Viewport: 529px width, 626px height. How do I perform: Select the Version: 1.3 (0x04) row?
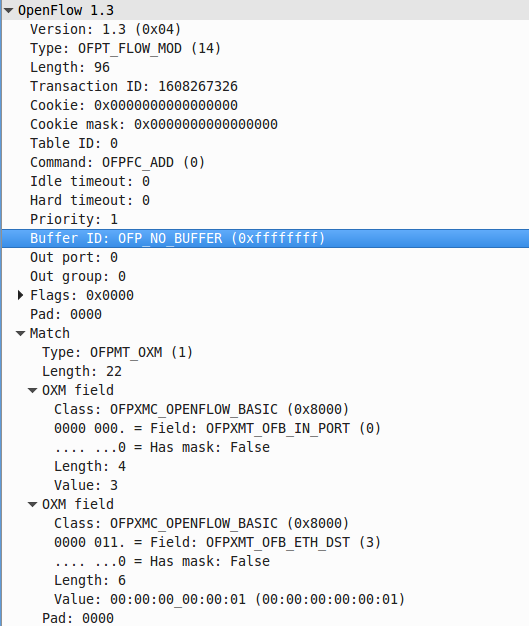(x=265, y=30)
